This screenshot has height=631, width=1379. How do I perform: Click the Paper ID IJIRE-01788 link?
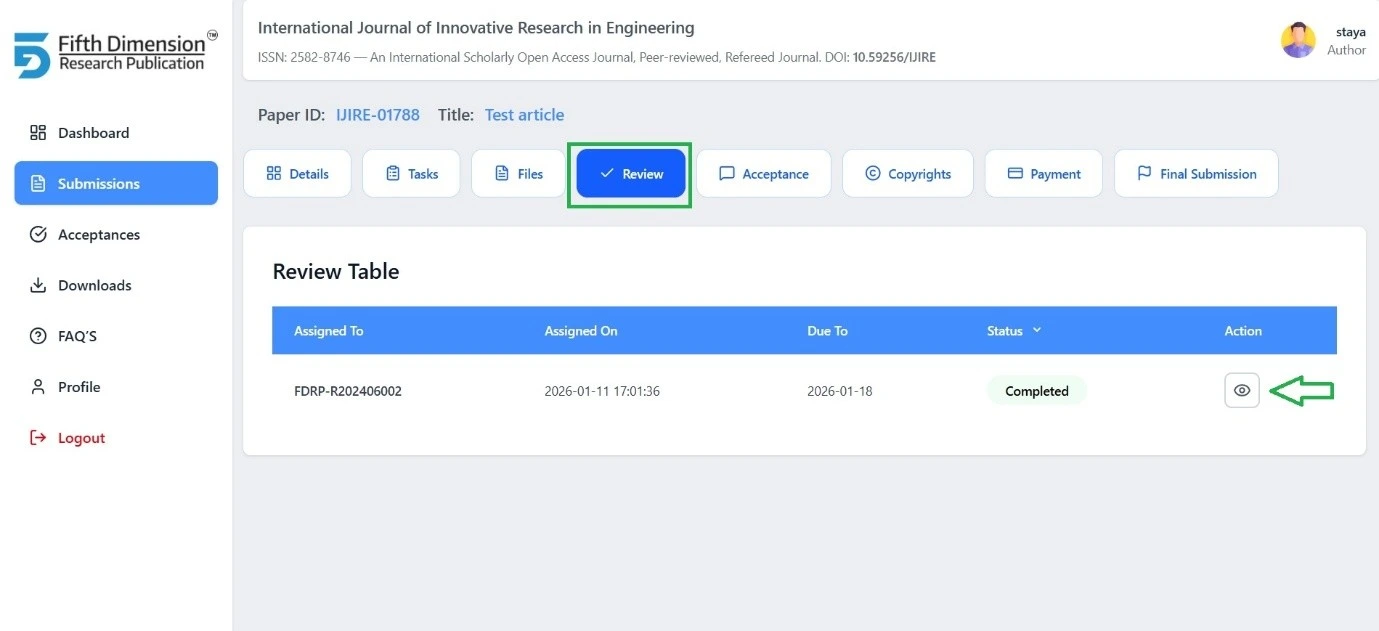tap(378, 115)
